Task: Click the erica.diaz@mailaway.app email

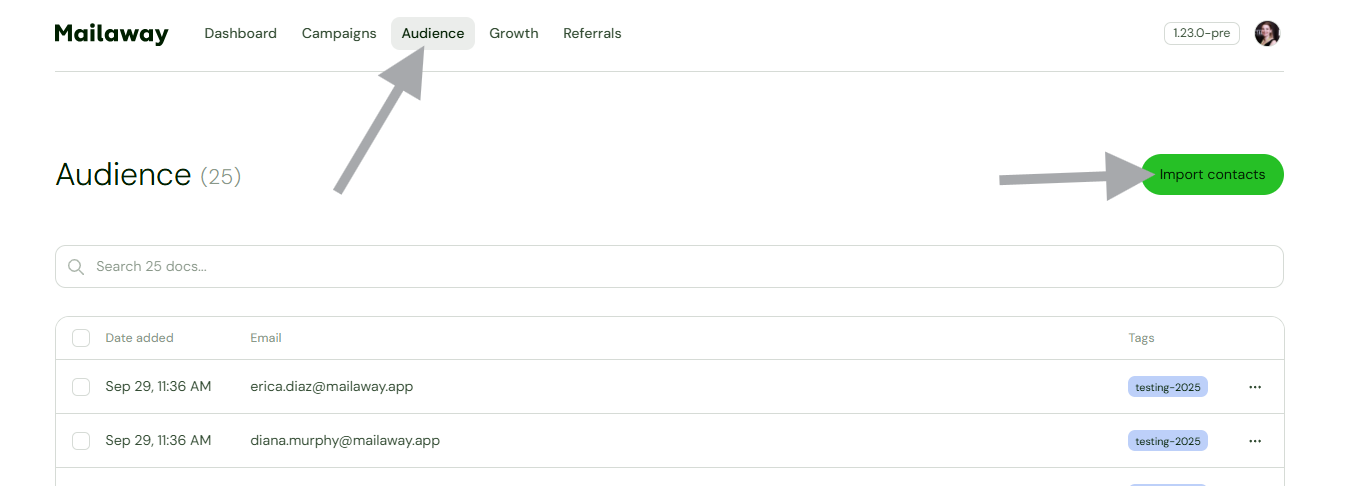Action: [332, 387]
